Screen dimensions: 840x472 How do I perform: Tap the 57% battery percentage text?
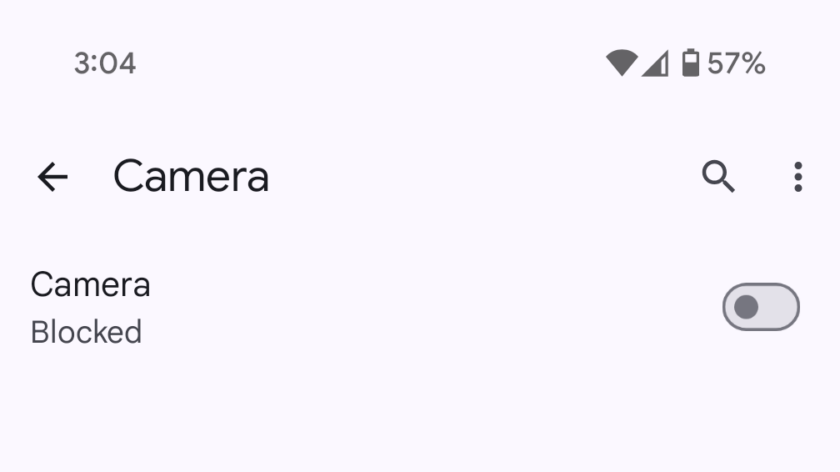[x=736, y=64]
